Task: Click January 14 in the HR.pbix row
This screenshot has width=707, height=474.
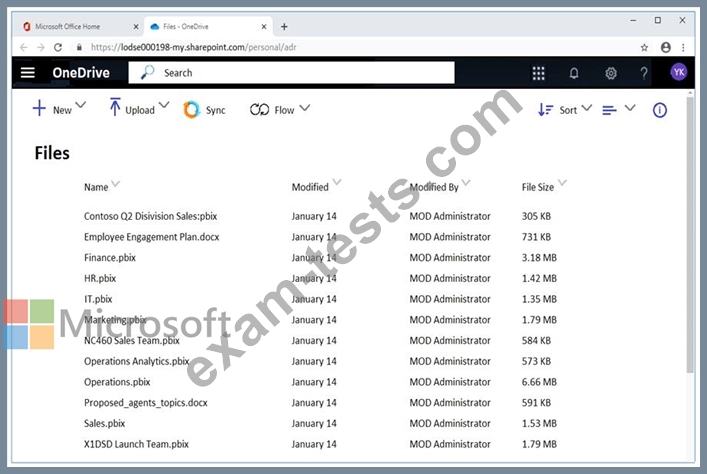Action: pos(314,279)
